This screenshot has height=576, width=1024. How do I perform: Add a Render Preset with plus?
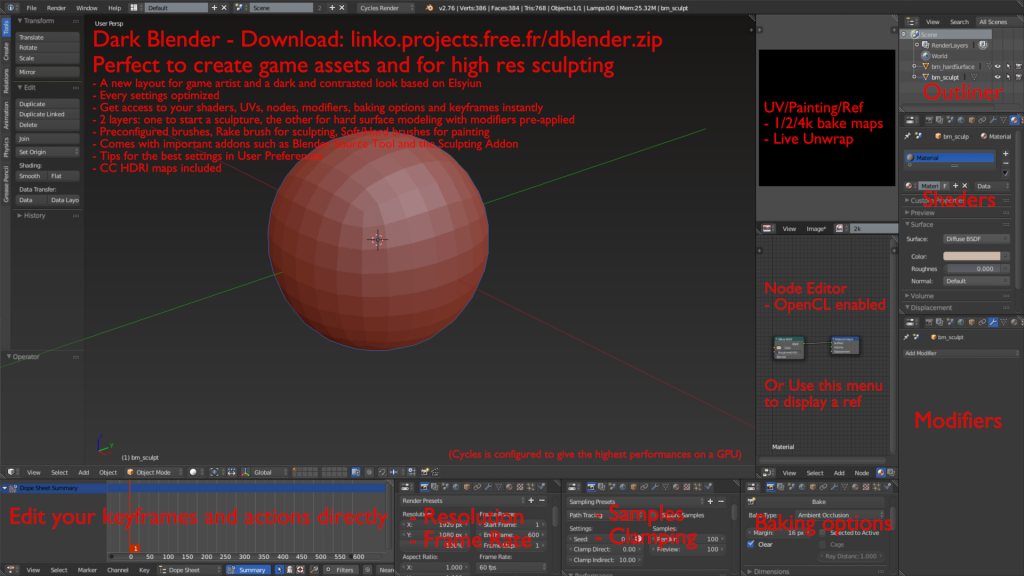point(531,501)
